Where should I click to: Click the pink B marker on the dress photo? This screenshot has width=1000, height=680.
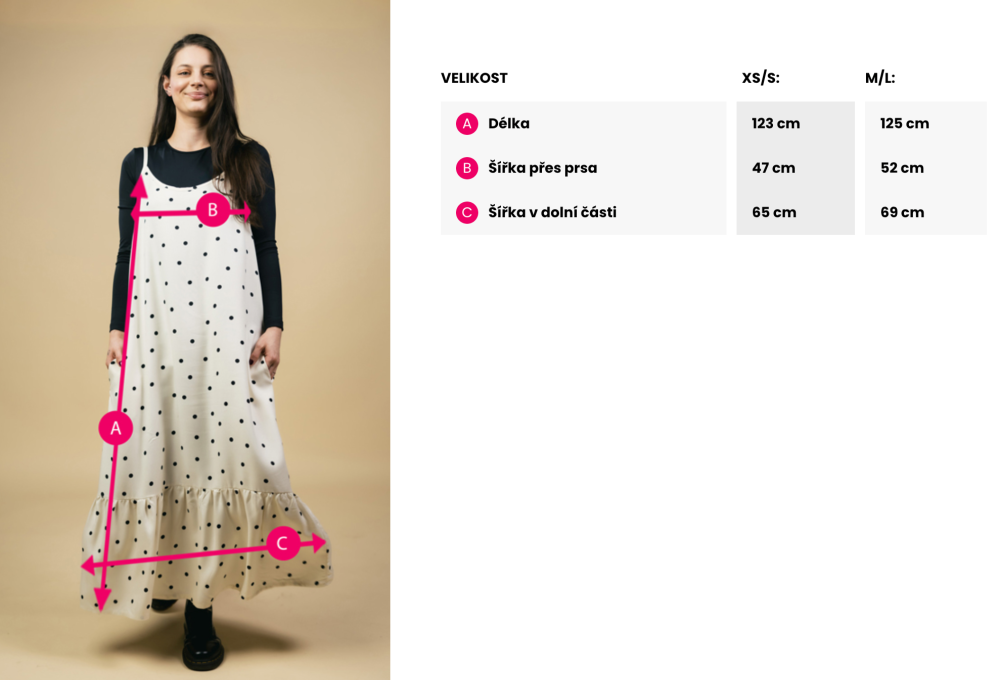point(213,209)
